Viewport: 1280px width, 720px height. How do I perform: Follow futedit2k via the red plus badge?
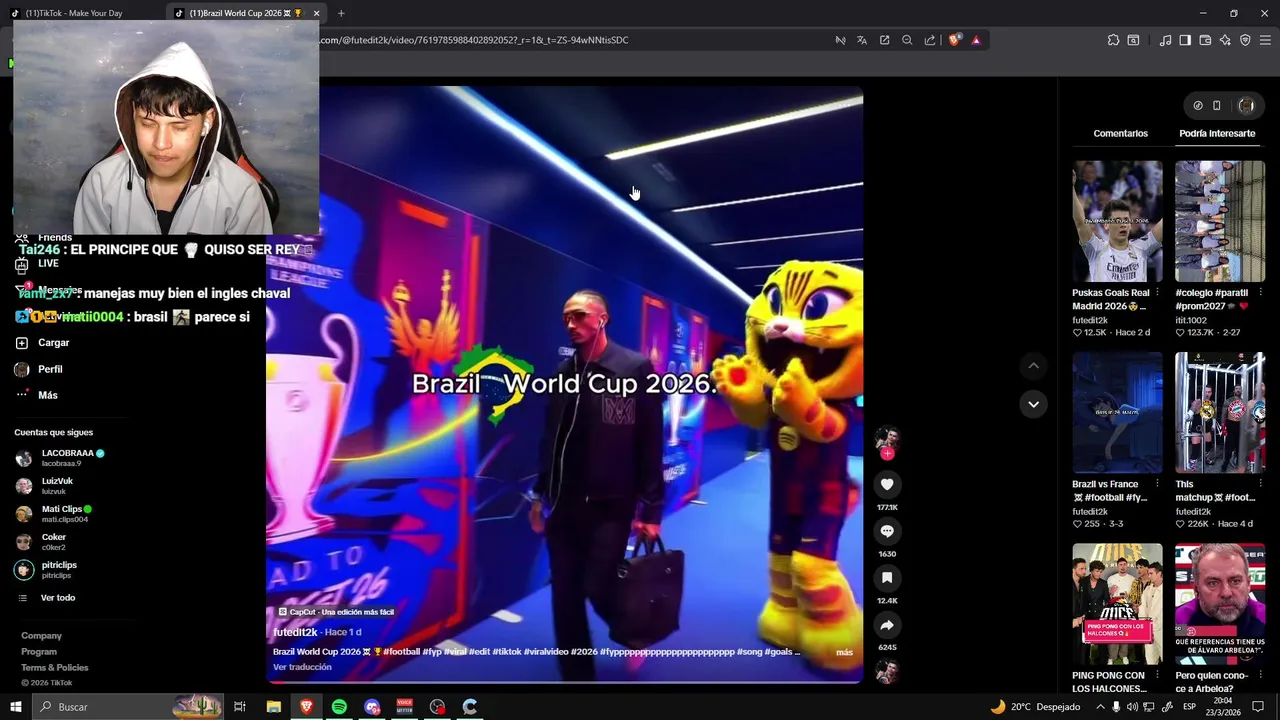tap(887, 454)
